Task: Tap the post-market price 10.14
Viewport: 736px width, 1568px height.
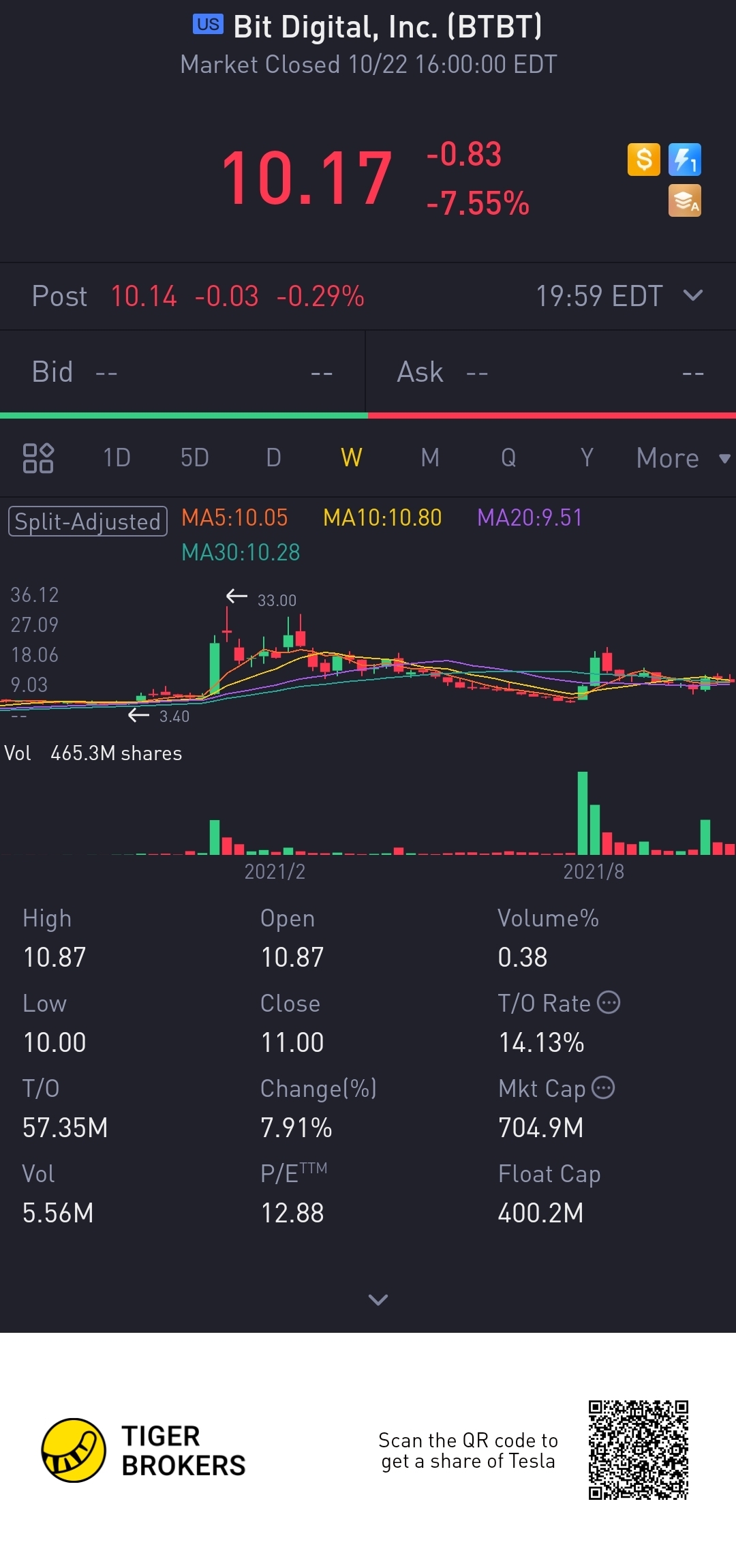Action: coord(144,296)
